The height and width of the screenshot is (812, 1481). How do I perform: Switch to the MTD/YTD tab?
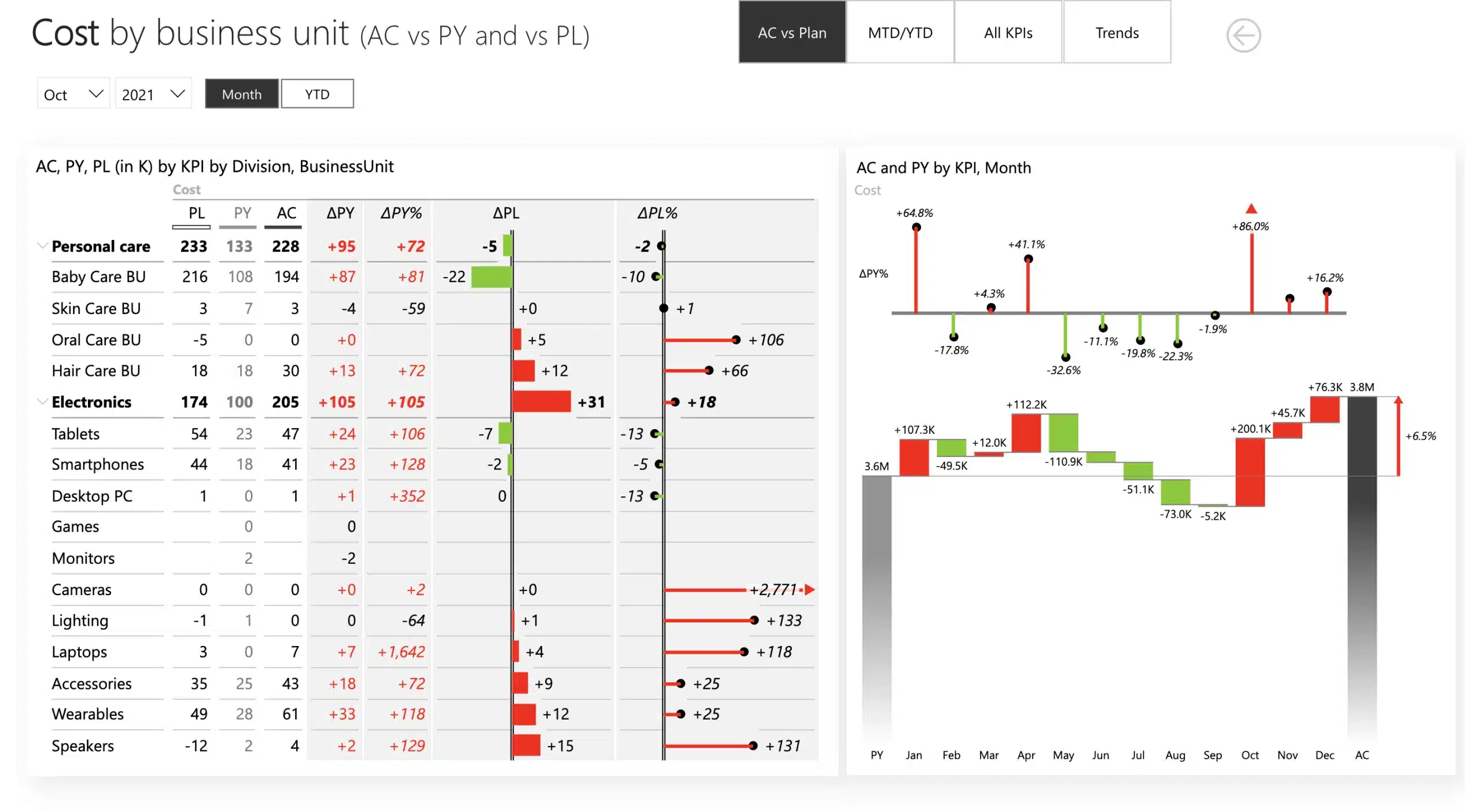[x=900, y=32]
